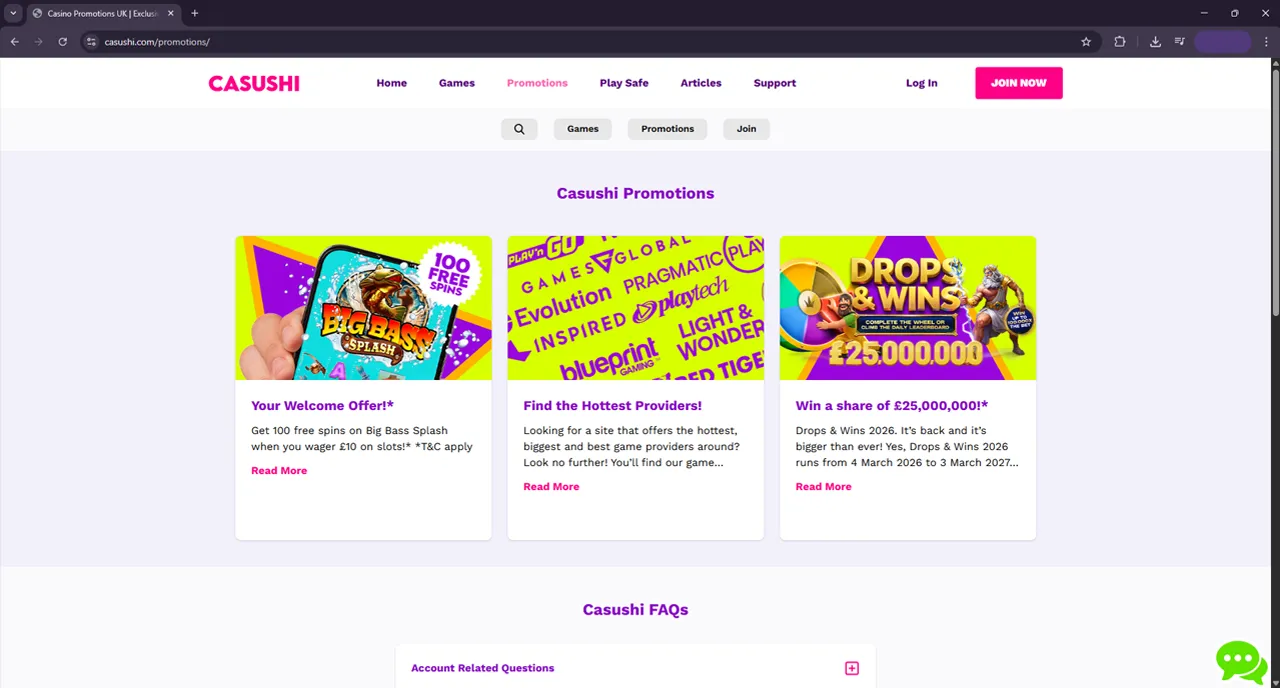Select the Promotions quick filter chip
This screenshot has height=688, width=1280.
point(667,129)
